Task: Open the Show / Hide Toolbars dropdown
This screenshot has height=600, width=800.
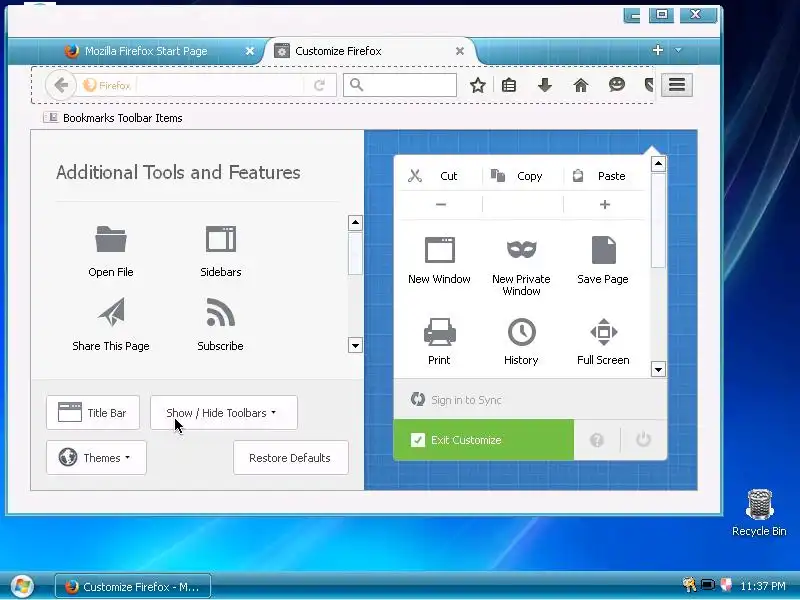Action: (223, 413)
